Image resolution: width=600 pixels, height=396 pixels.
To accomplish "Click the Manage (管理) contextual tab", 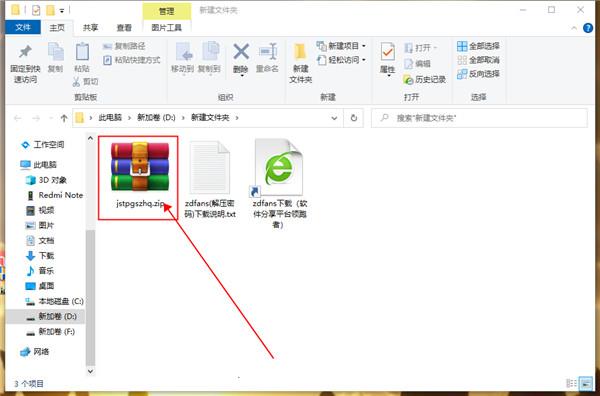I will pyautogui.click(x=166, y=11).
